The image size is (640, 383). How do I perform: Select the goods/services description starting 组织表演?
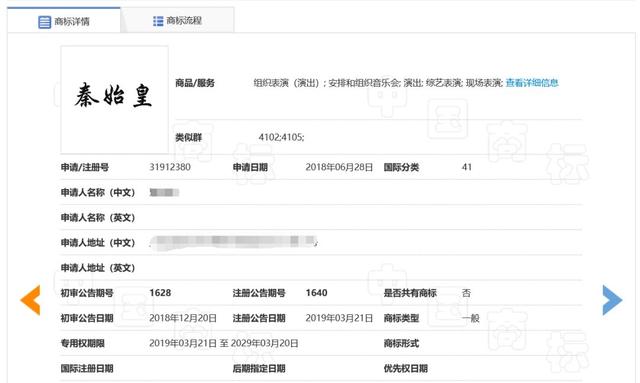[378, 83]
